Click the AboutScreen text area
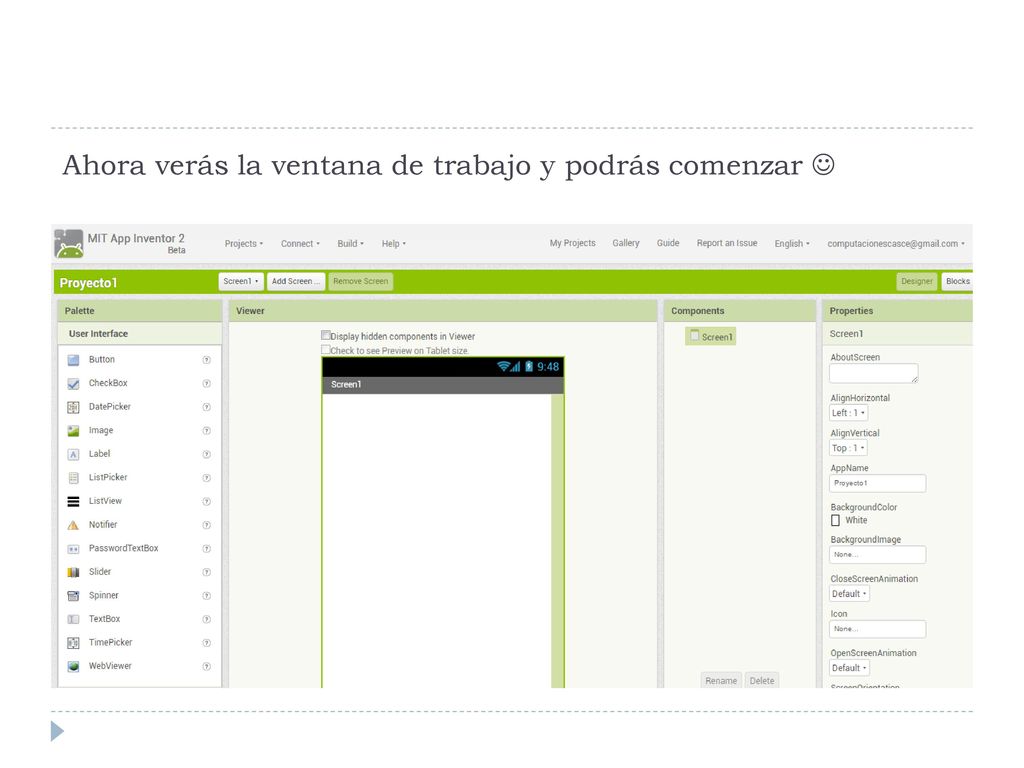Viewport: 1024px width, 768px height. pos(874,374)
